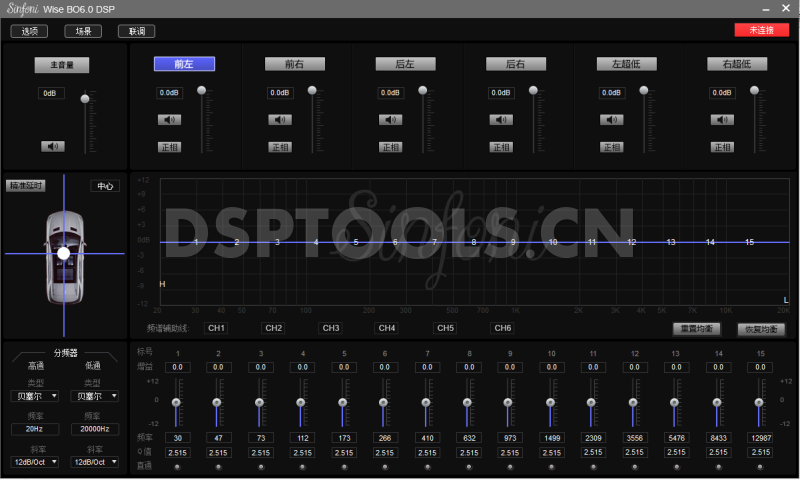Click the red 未连接 connection button
800x480 pixels.
tap(762, 30)
